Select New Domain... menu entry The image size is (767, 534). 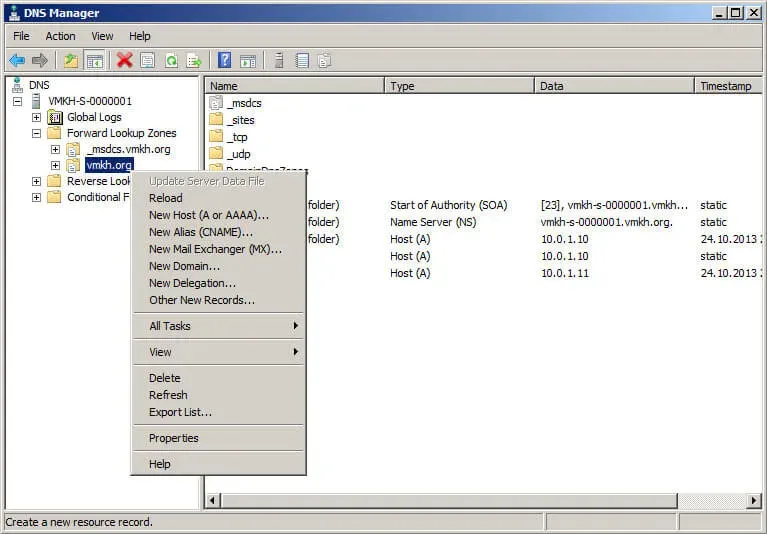(x=219, y=267)
